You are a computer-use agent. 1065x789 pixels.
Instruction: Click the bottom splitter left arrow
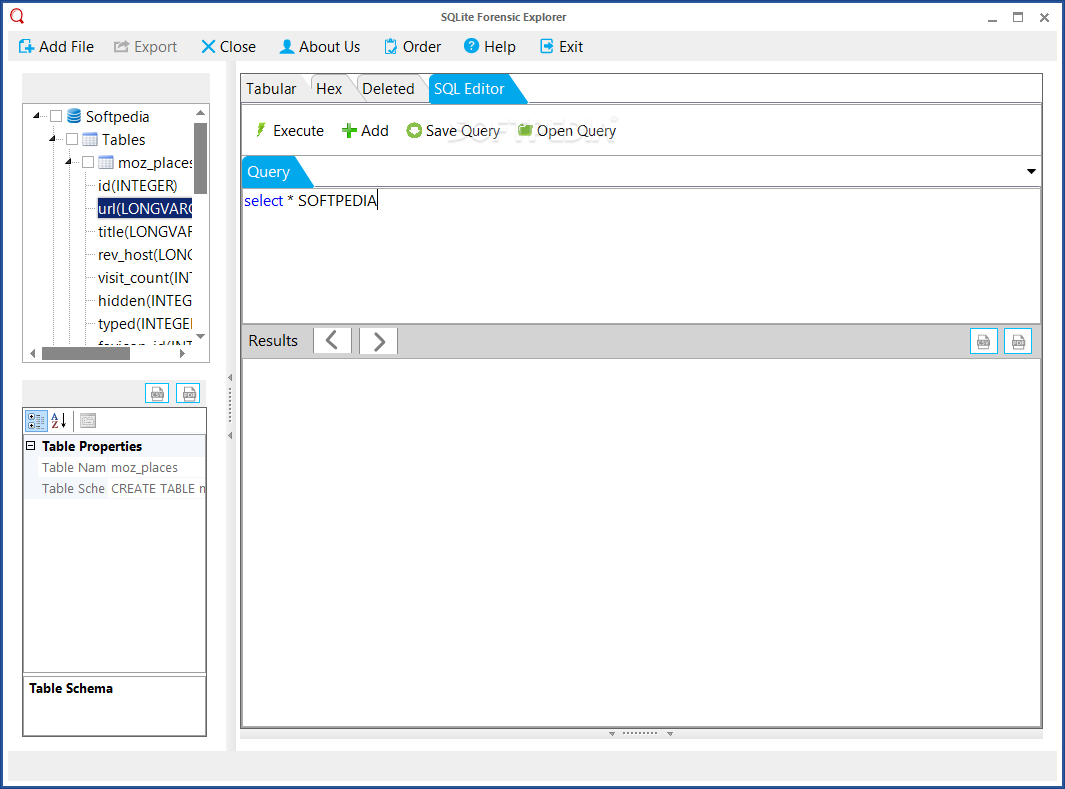pos(612,734)
